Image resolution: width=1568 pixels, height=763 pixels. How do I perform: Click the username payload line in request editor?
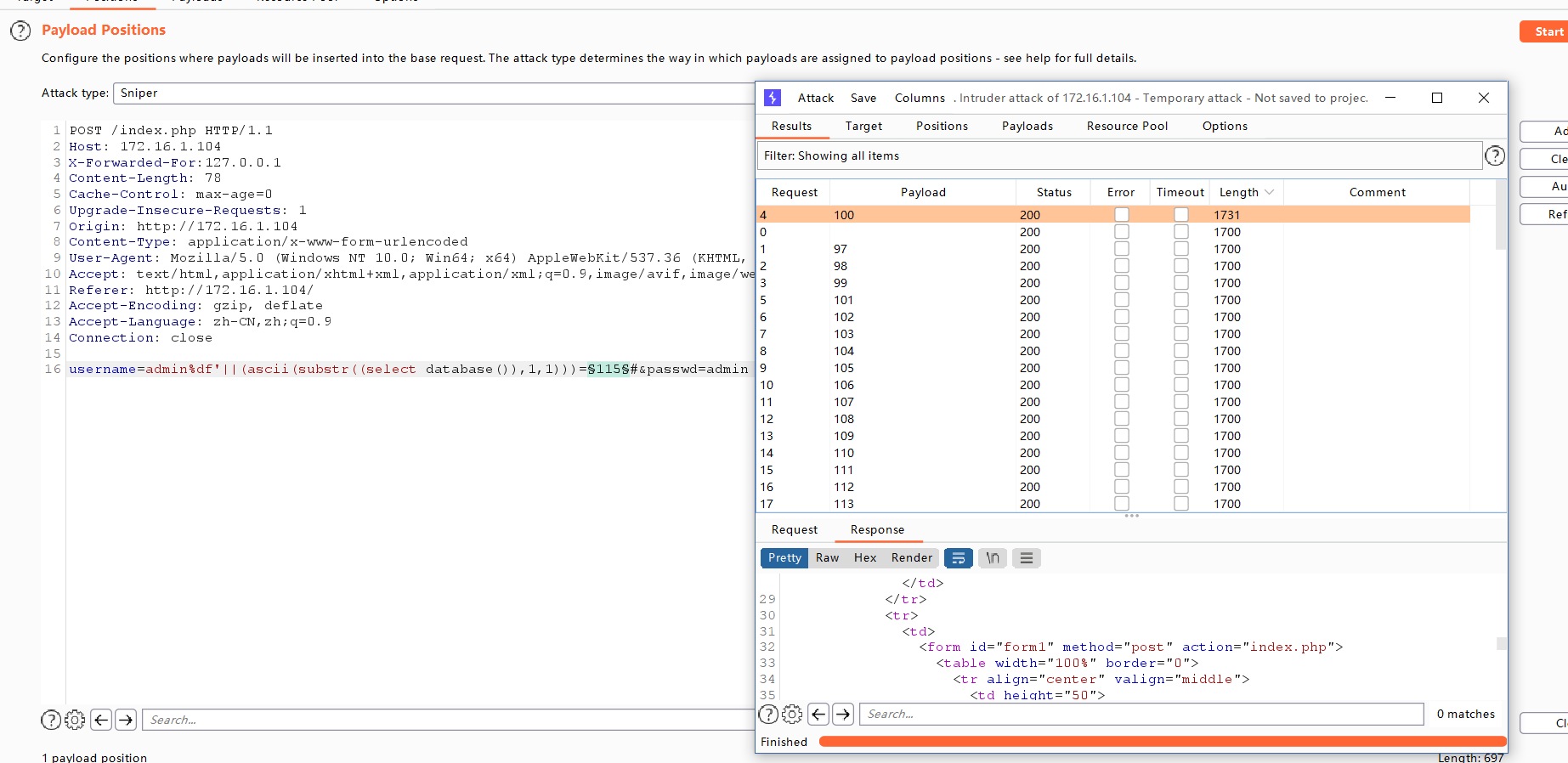(x=409, y=370)
